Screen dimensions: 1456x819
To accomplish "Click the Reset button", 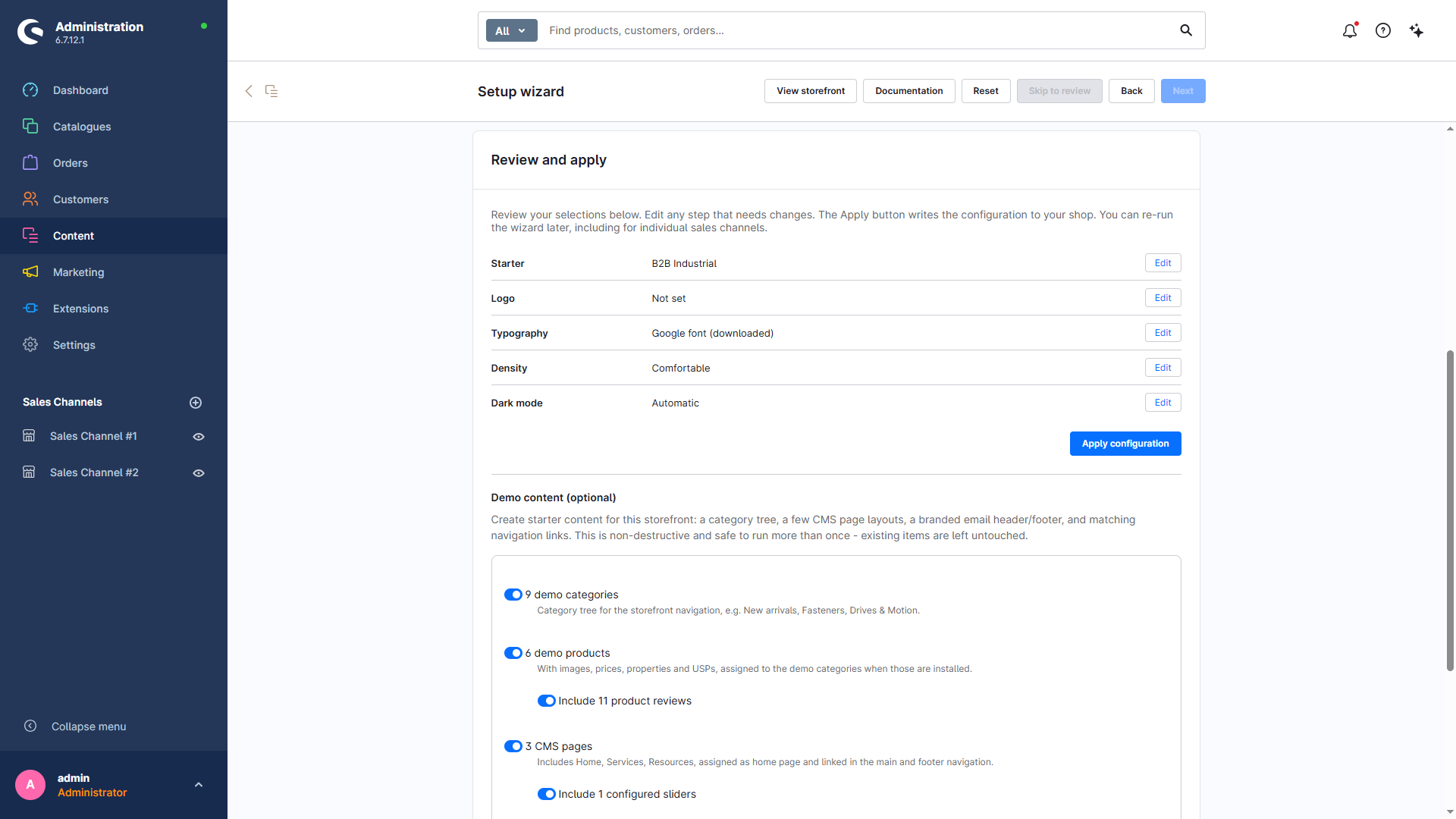I will click(986, 91).
